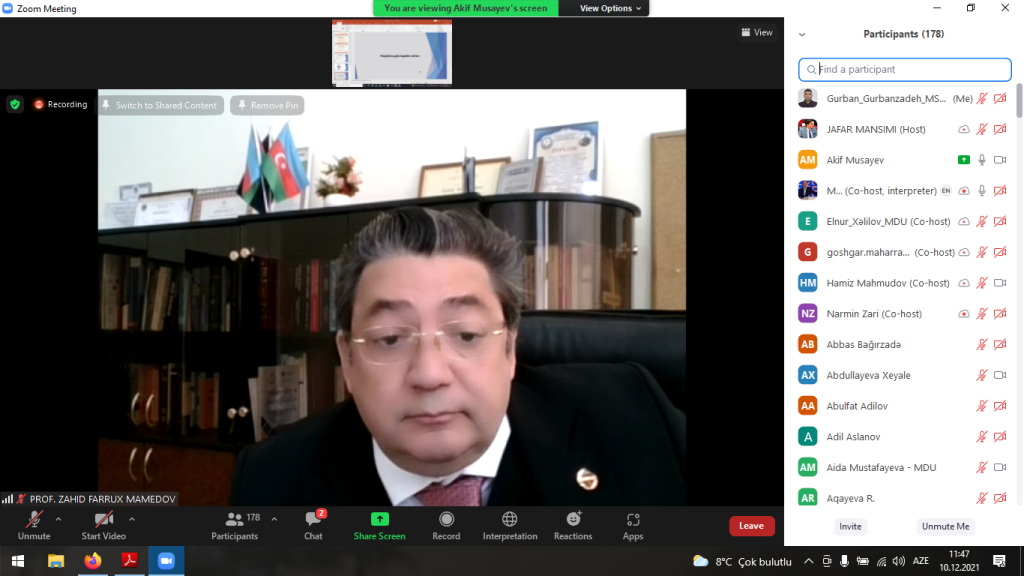Start recording with the Record button
This screenshot has width=1024, height=576.
[x=446, y=526]
